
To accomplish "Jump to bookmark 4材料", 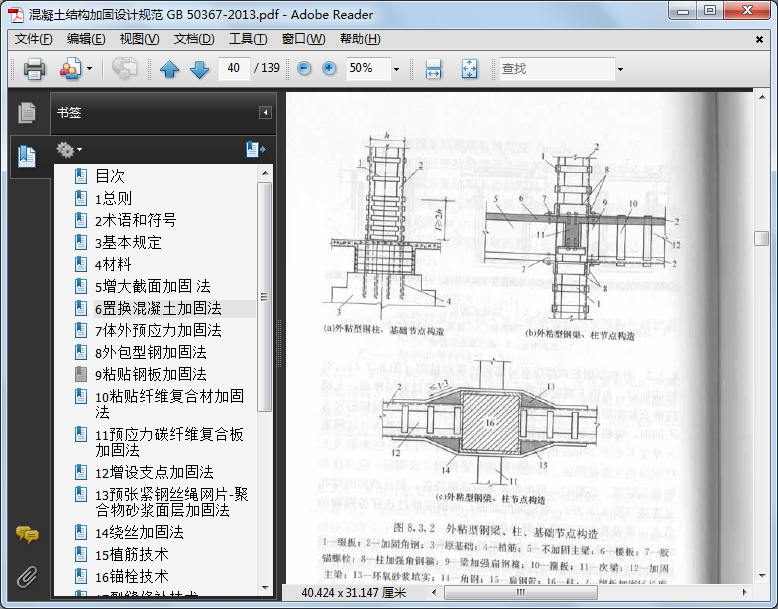I will (x=113, y=264).
